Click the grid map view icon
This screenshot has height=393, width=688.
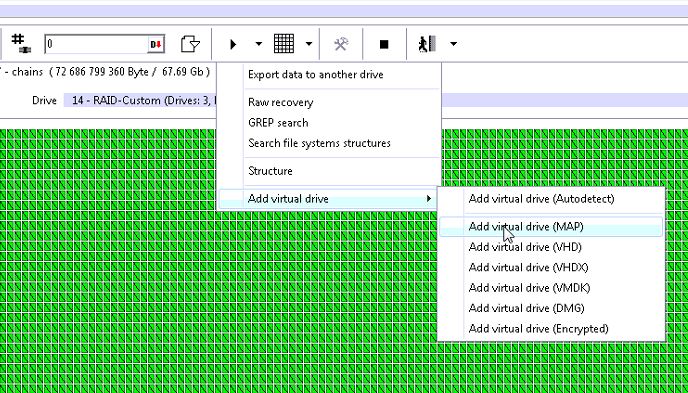[284, 44]
